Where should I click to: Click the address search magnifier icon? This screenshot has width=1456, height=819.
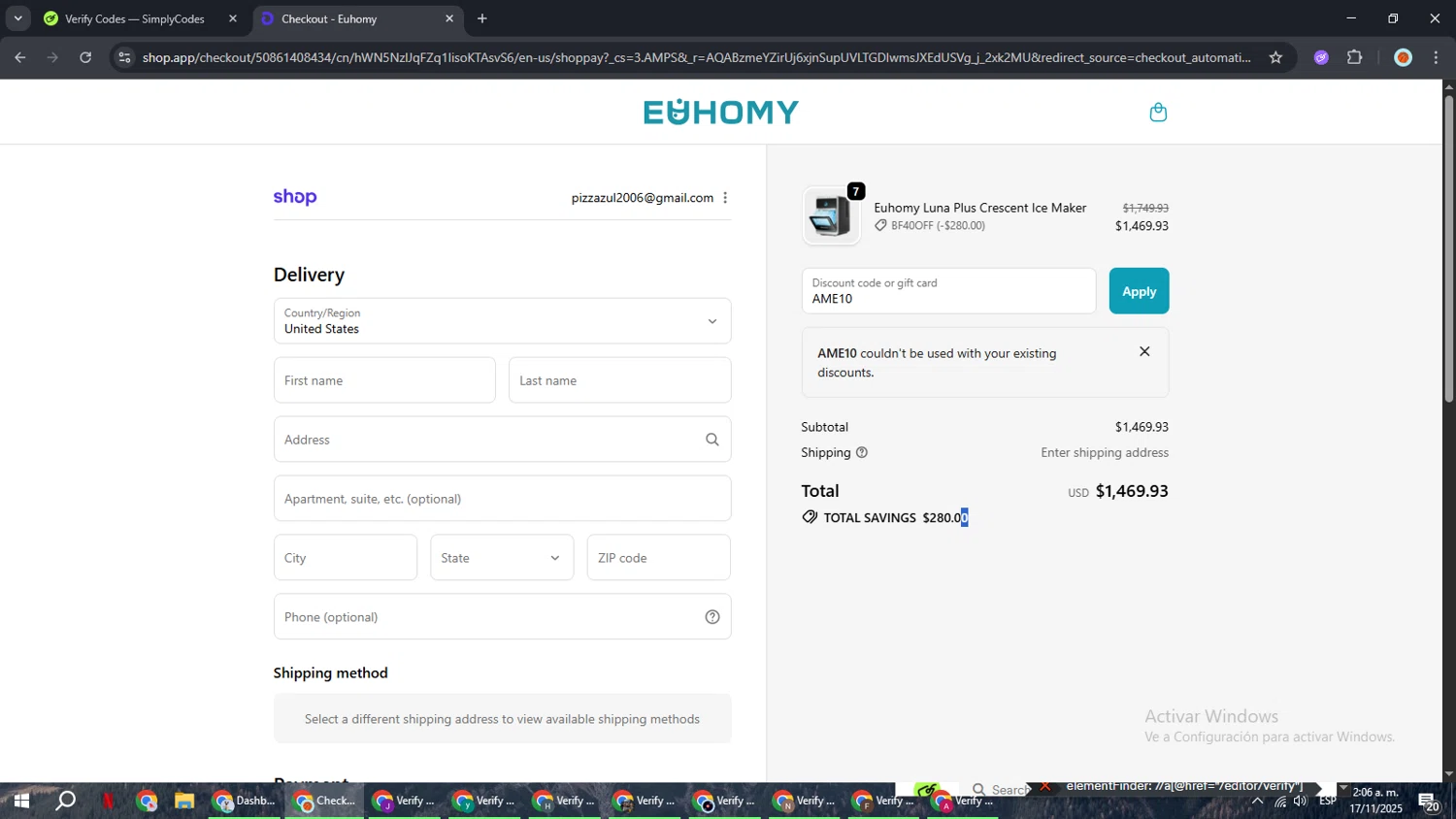[x=711, y=440]
